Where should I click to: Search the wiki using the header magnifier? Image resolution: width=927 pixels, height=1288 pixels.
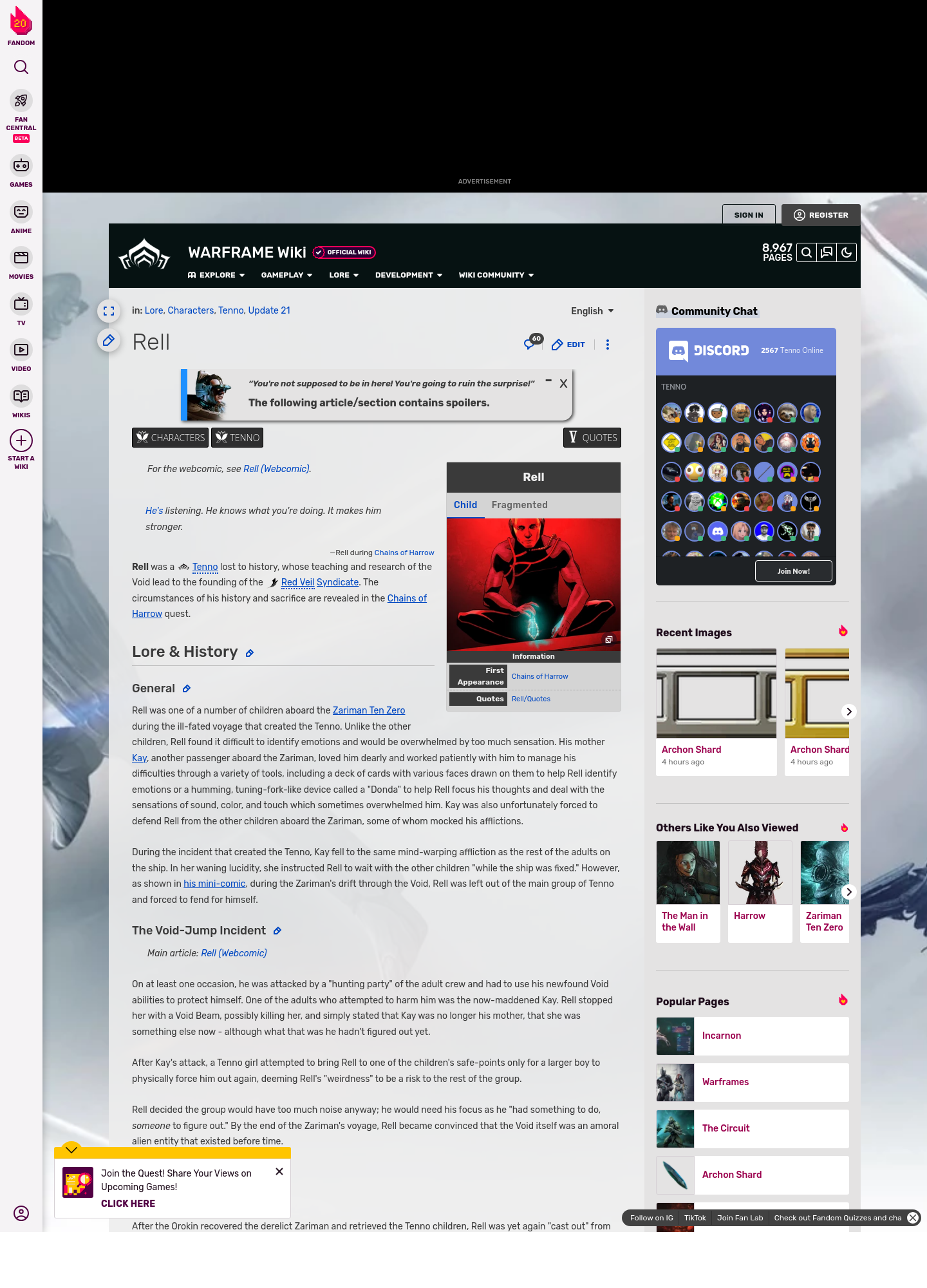pos(807,252)
